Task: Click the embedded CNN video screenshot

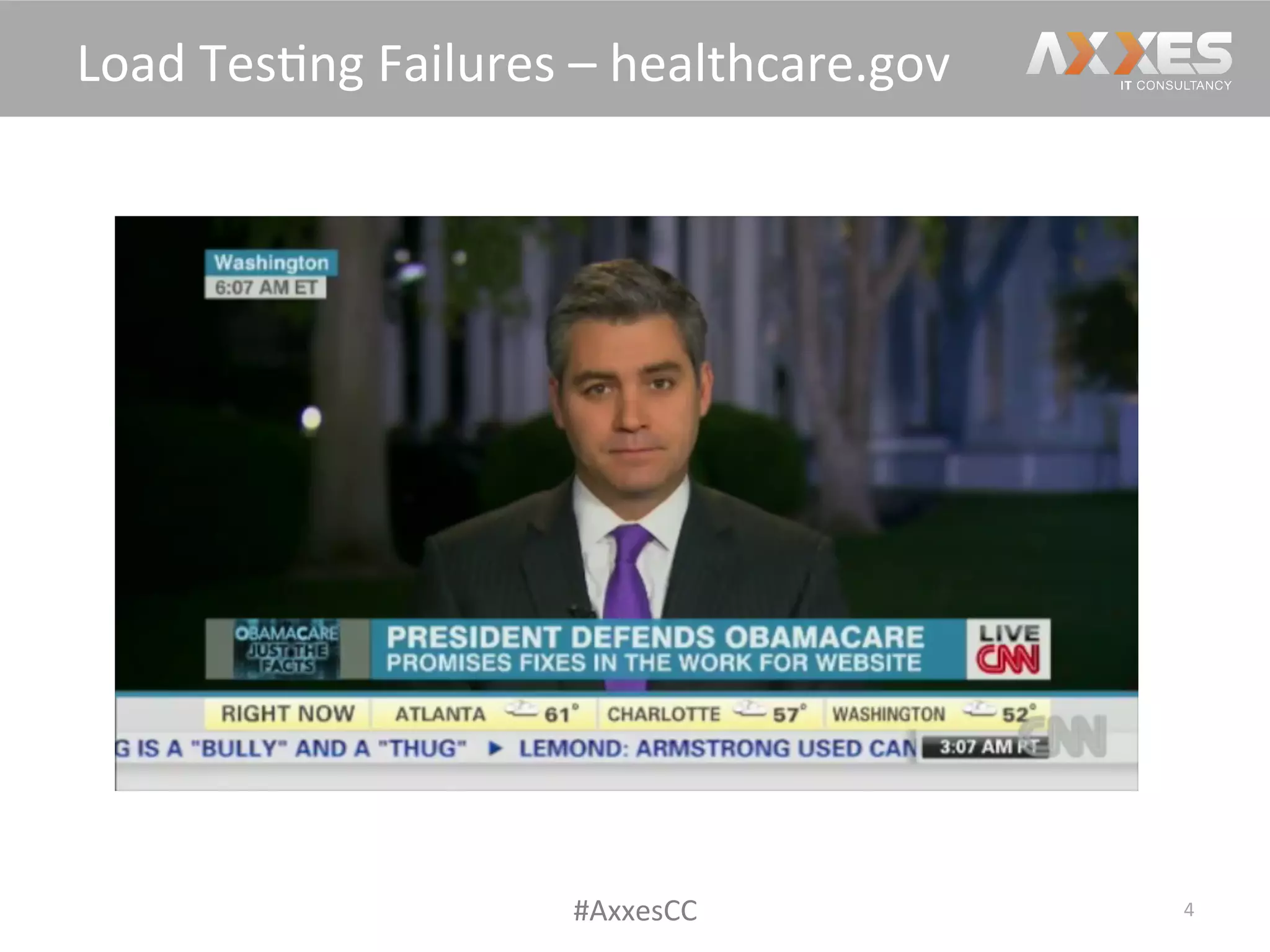Action: point(626,503)
